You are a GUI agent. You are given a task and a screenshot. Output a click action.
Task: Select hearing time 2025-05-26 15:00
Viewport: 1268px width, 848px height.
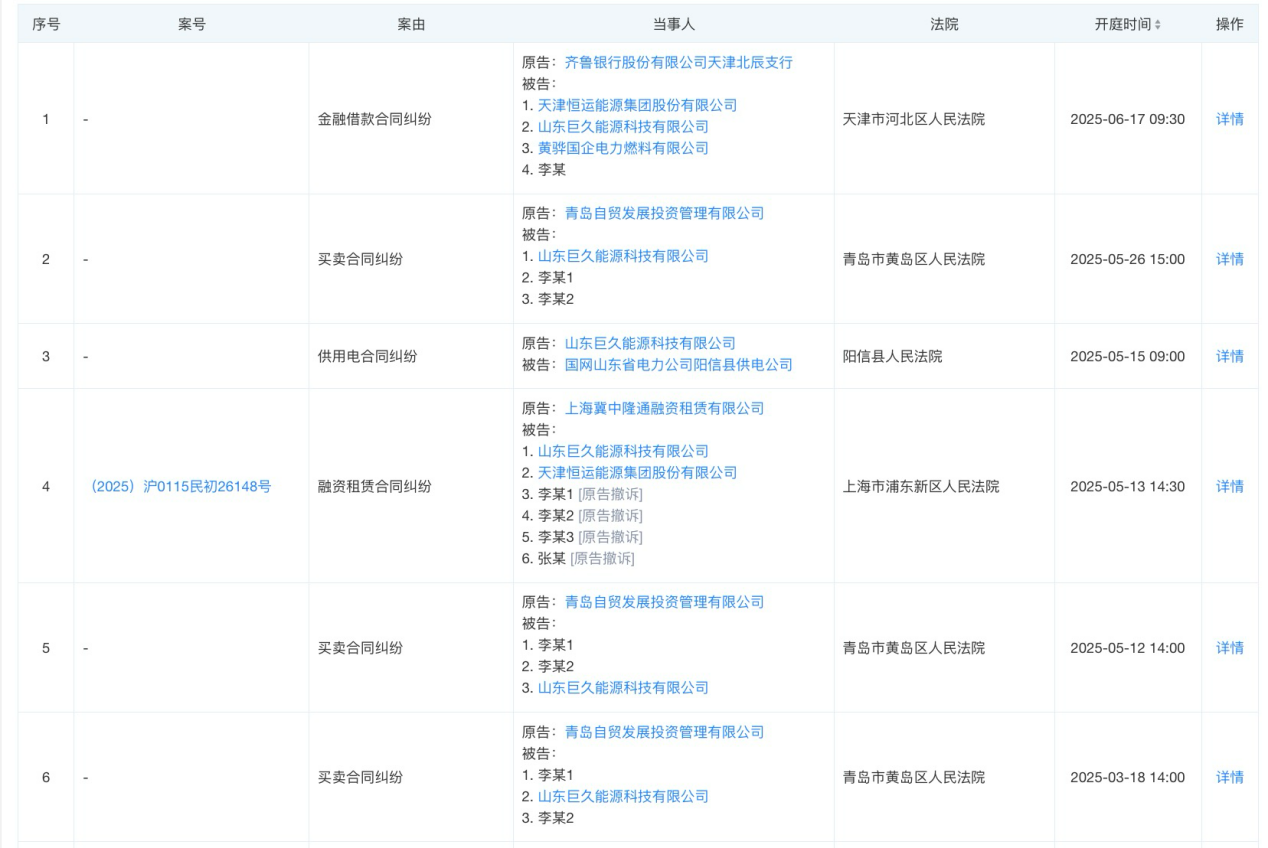[x=1127, y=259]
